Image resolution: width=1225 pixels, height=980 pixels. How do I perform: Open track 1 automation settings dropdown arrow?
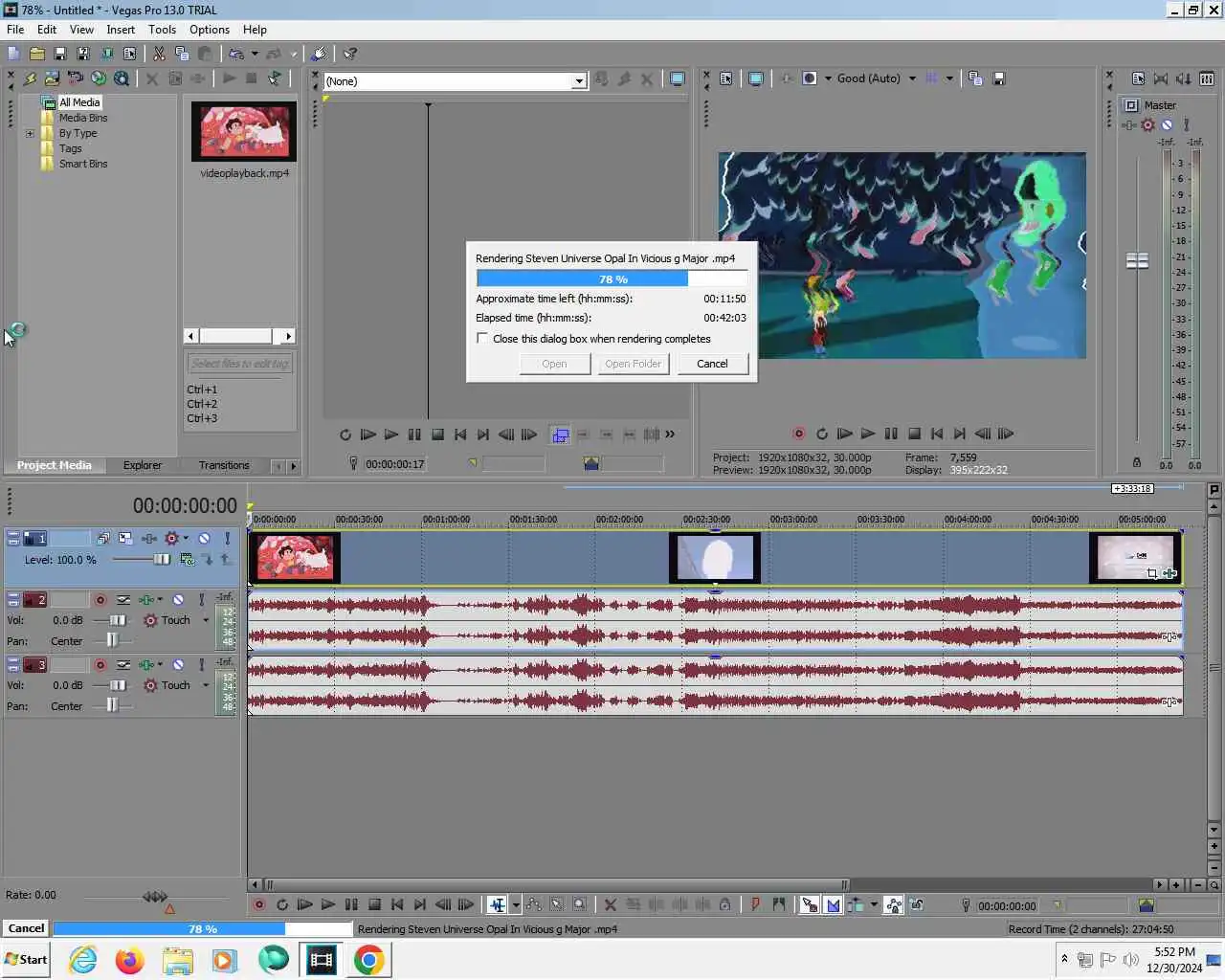point(186,539)
